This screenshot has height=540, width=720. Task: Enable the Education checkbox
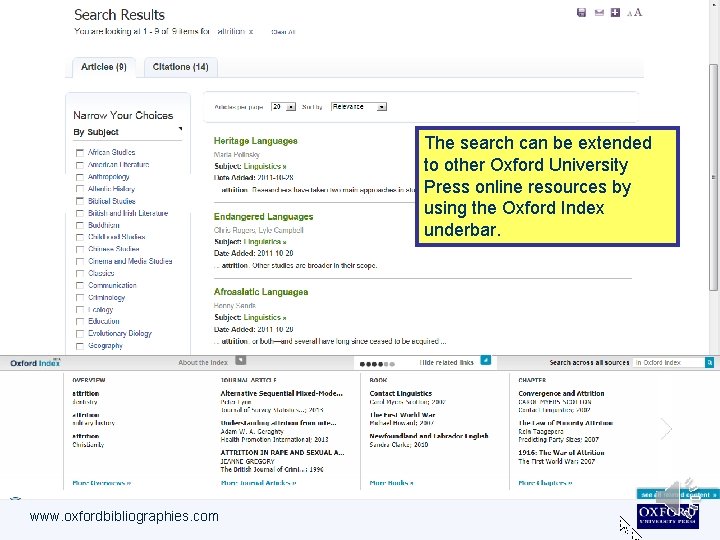(x=79, y=321)
